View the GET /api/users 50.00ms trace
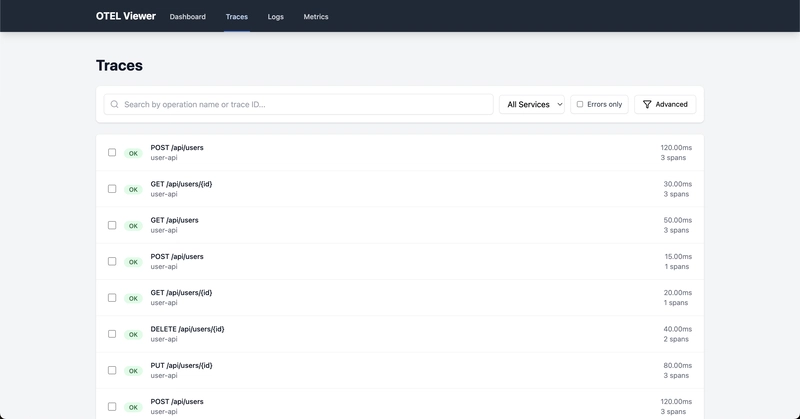This screenshot has height=419, width=800. coord(175,220)
